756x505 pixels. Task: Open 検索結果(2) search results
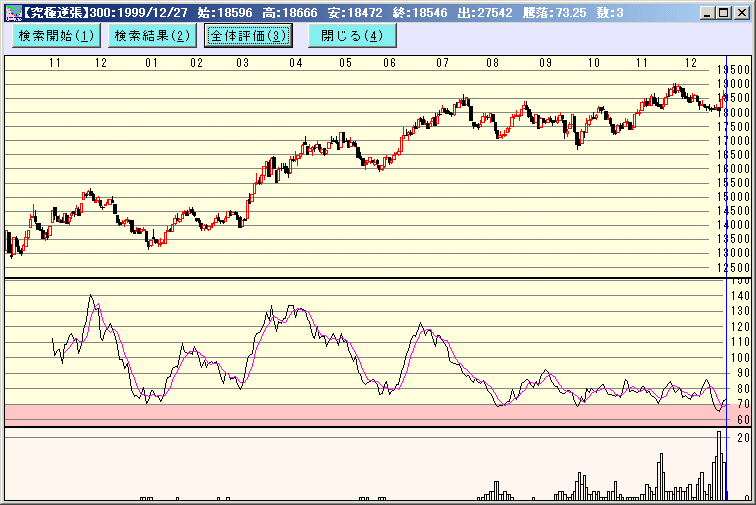click(151, 35)
